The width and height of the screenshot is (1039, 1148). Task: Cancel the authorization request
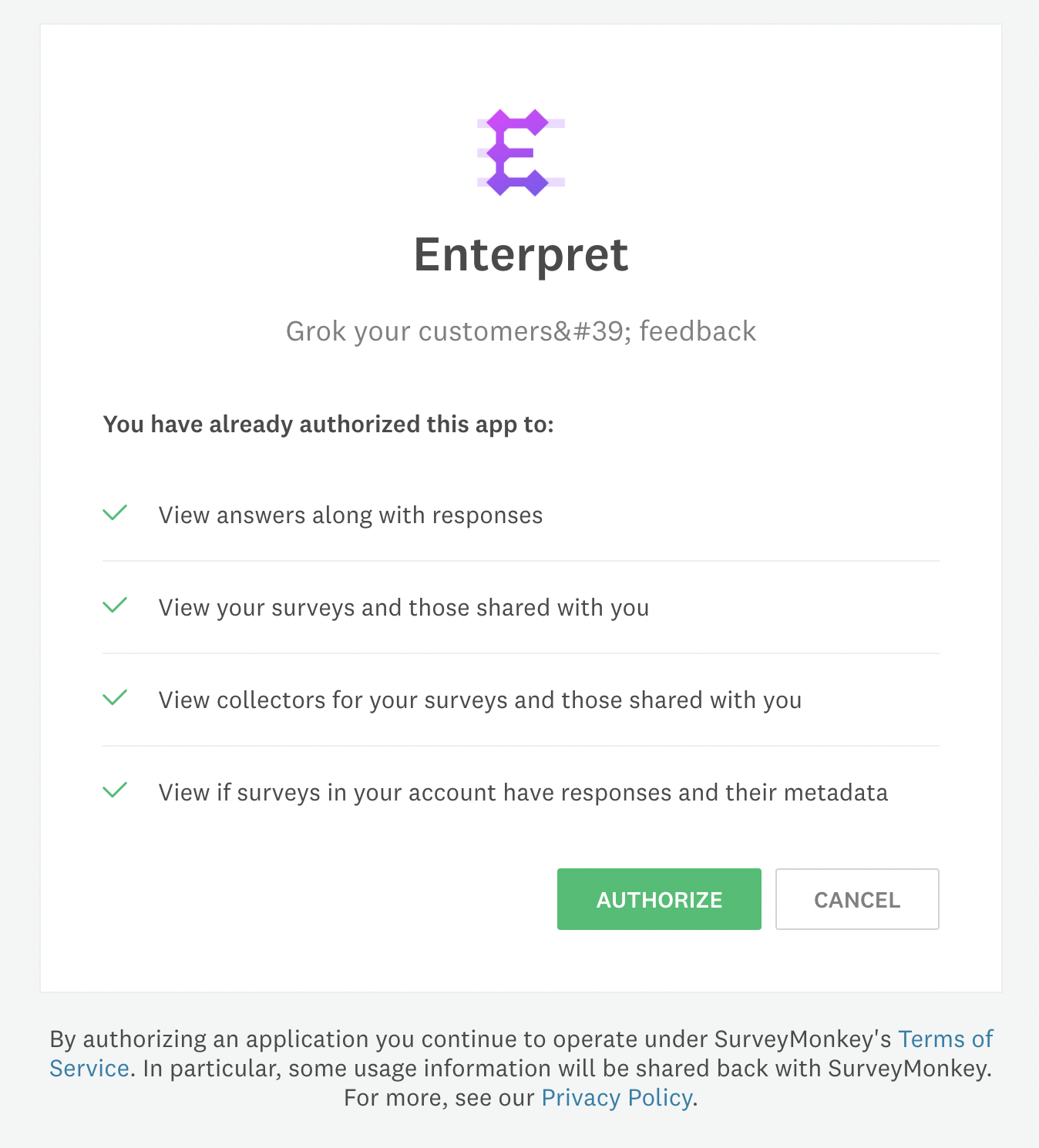[x=857, y=899]
